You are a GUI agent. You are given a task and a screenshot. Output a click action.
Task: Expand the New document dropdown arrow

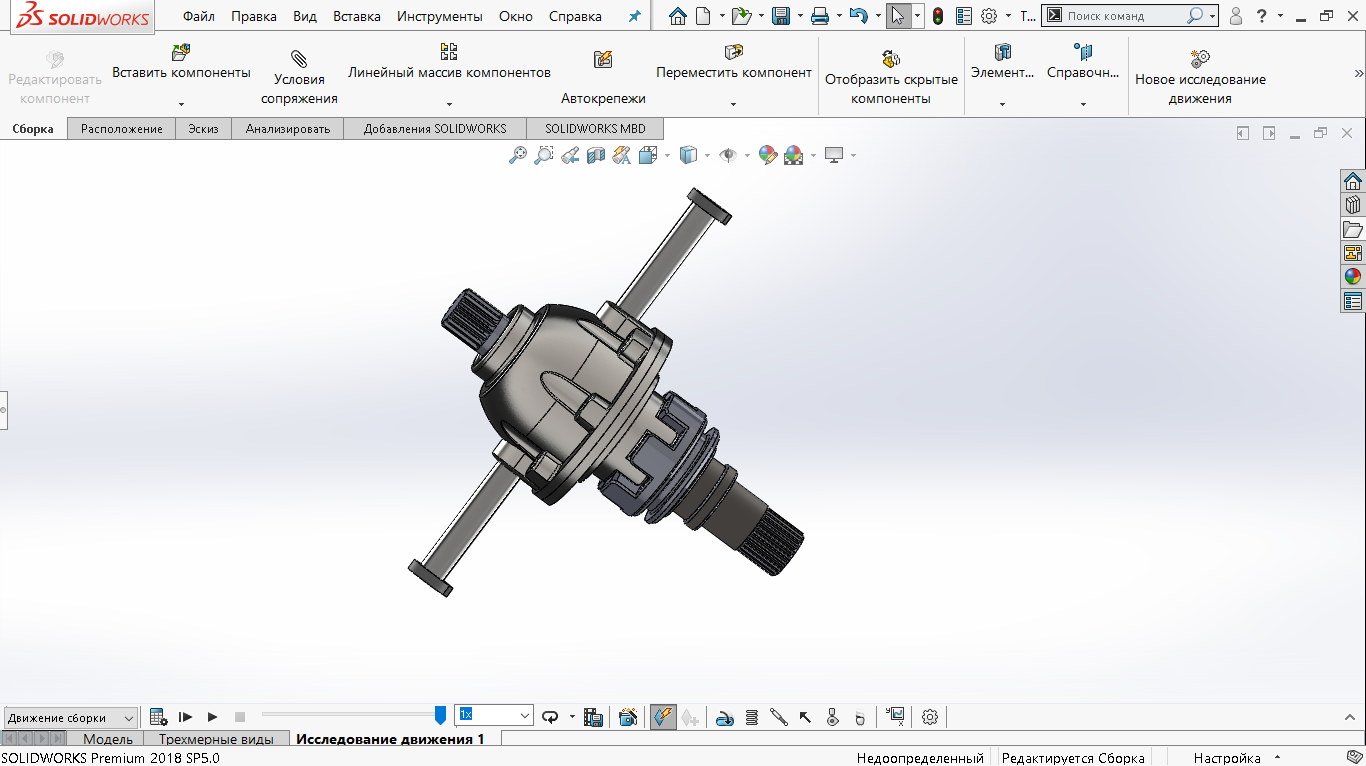click(x=722, y=16)
